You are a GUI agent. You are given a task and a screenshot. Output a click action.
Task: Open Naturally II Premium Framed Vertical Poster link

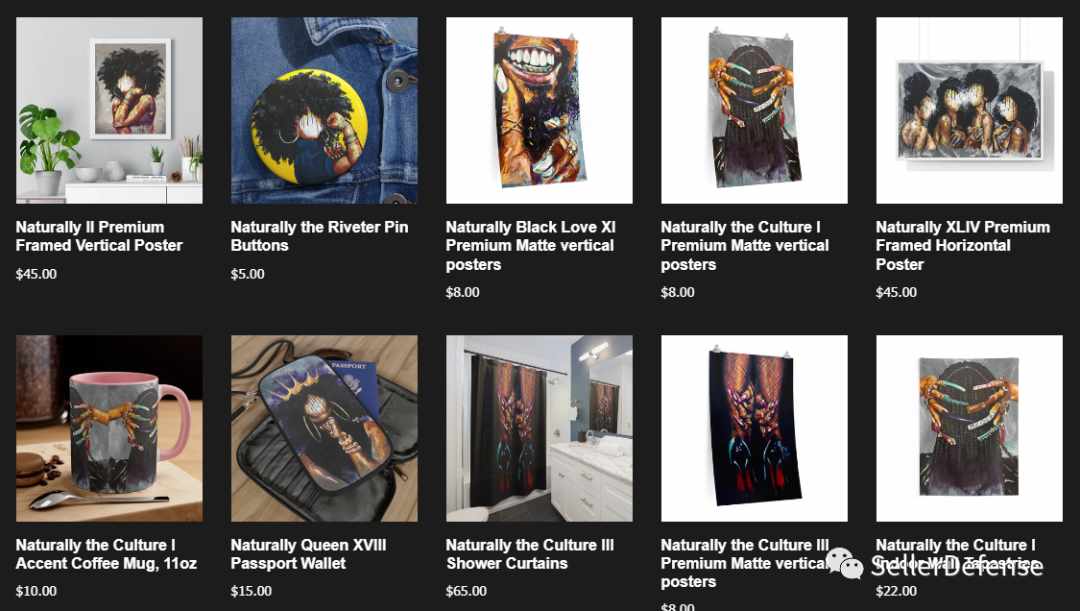point(99,236)
